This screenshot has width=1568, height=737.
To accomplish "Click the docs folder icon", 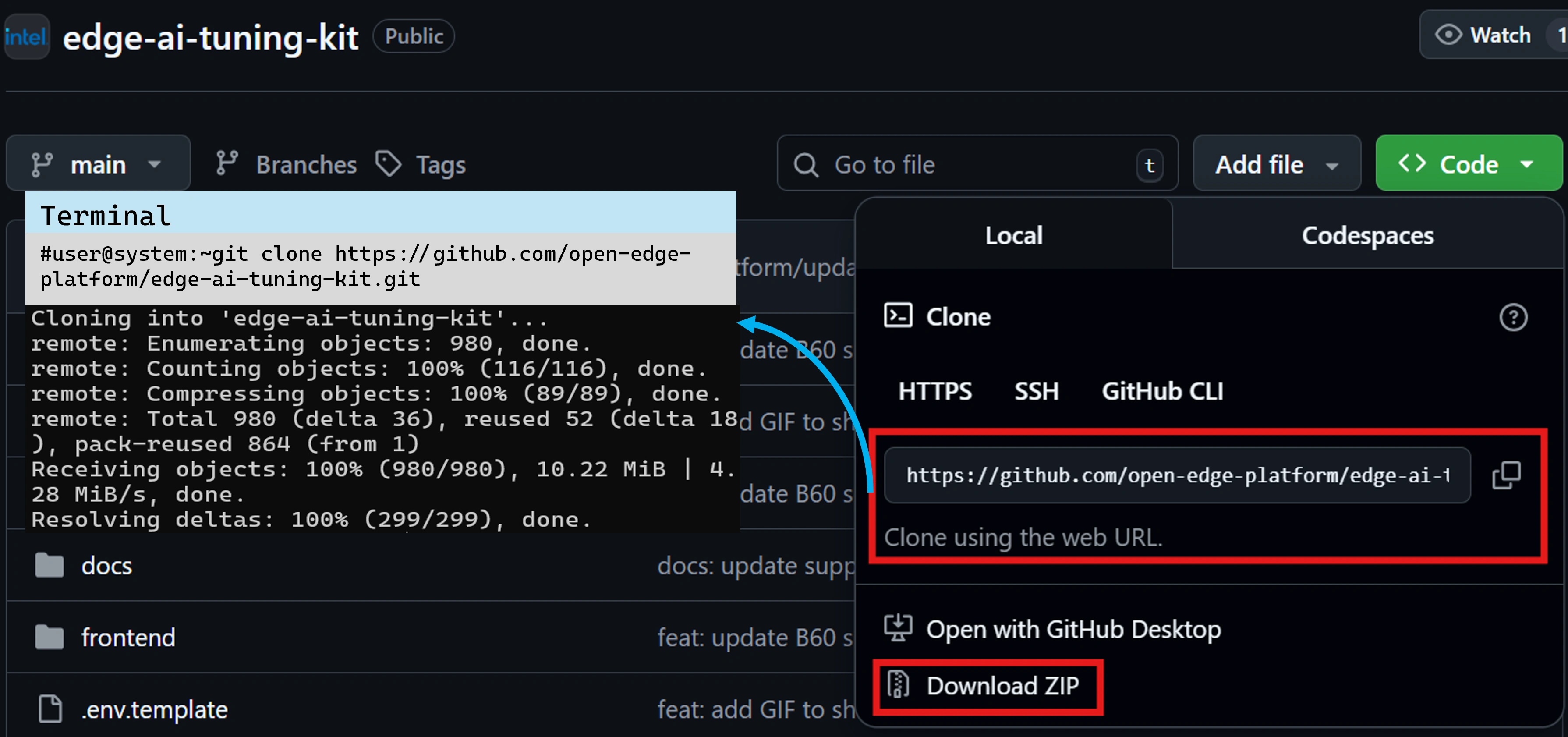I will pyautogui.click(x=50, y=566).
